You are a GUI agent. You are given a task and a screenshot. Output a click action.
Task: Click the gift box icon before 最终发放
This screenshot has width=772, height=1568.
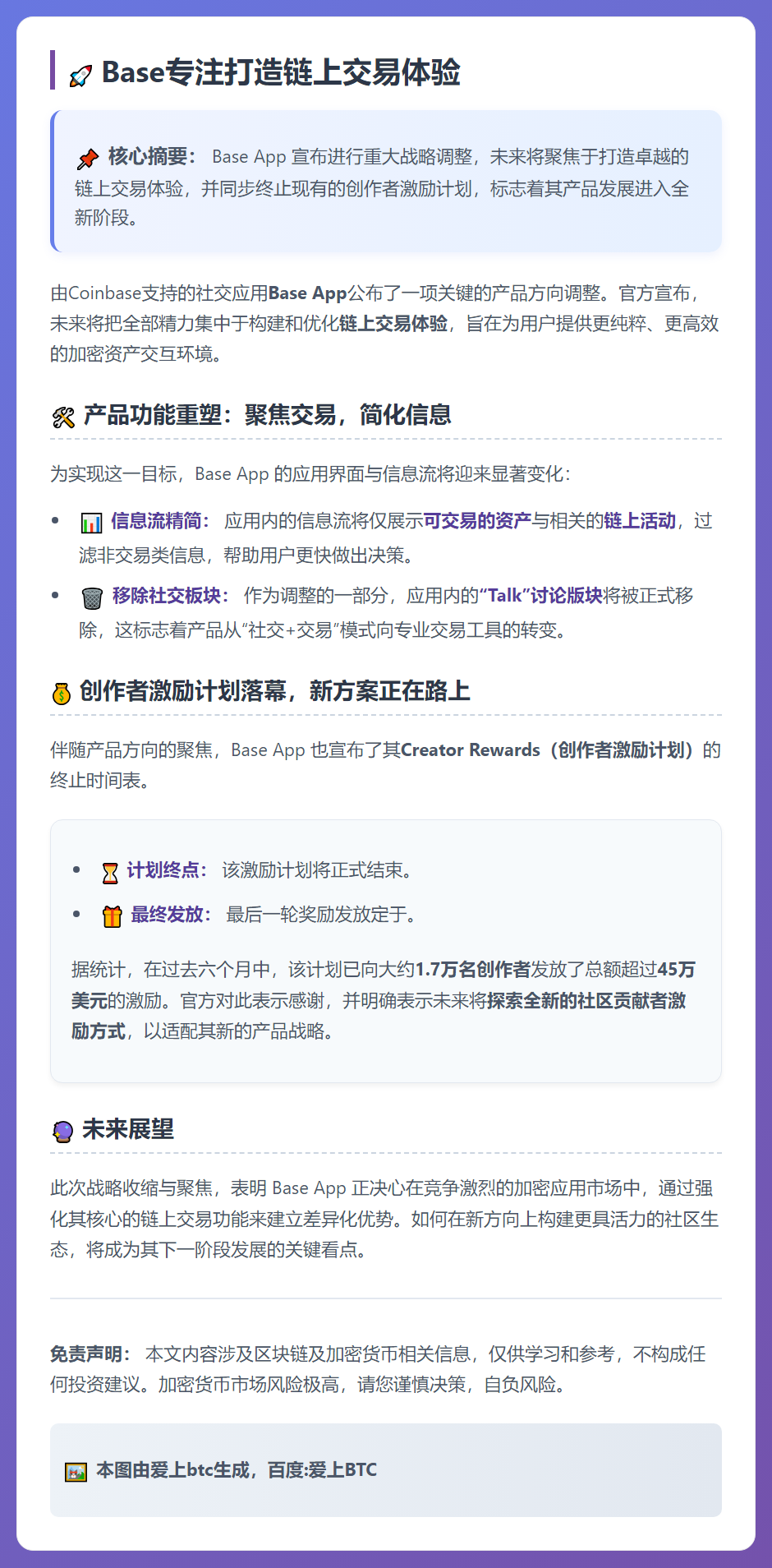tap(113, 916)
